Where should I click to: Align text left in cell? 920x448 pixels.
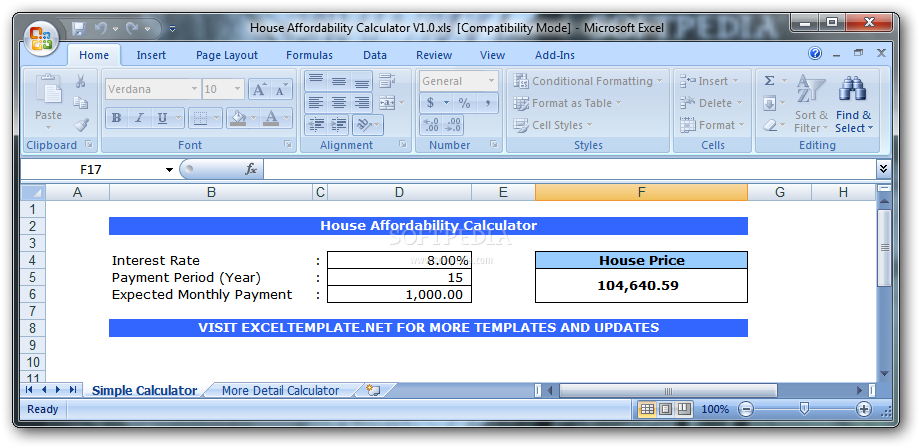coord(316,103)
